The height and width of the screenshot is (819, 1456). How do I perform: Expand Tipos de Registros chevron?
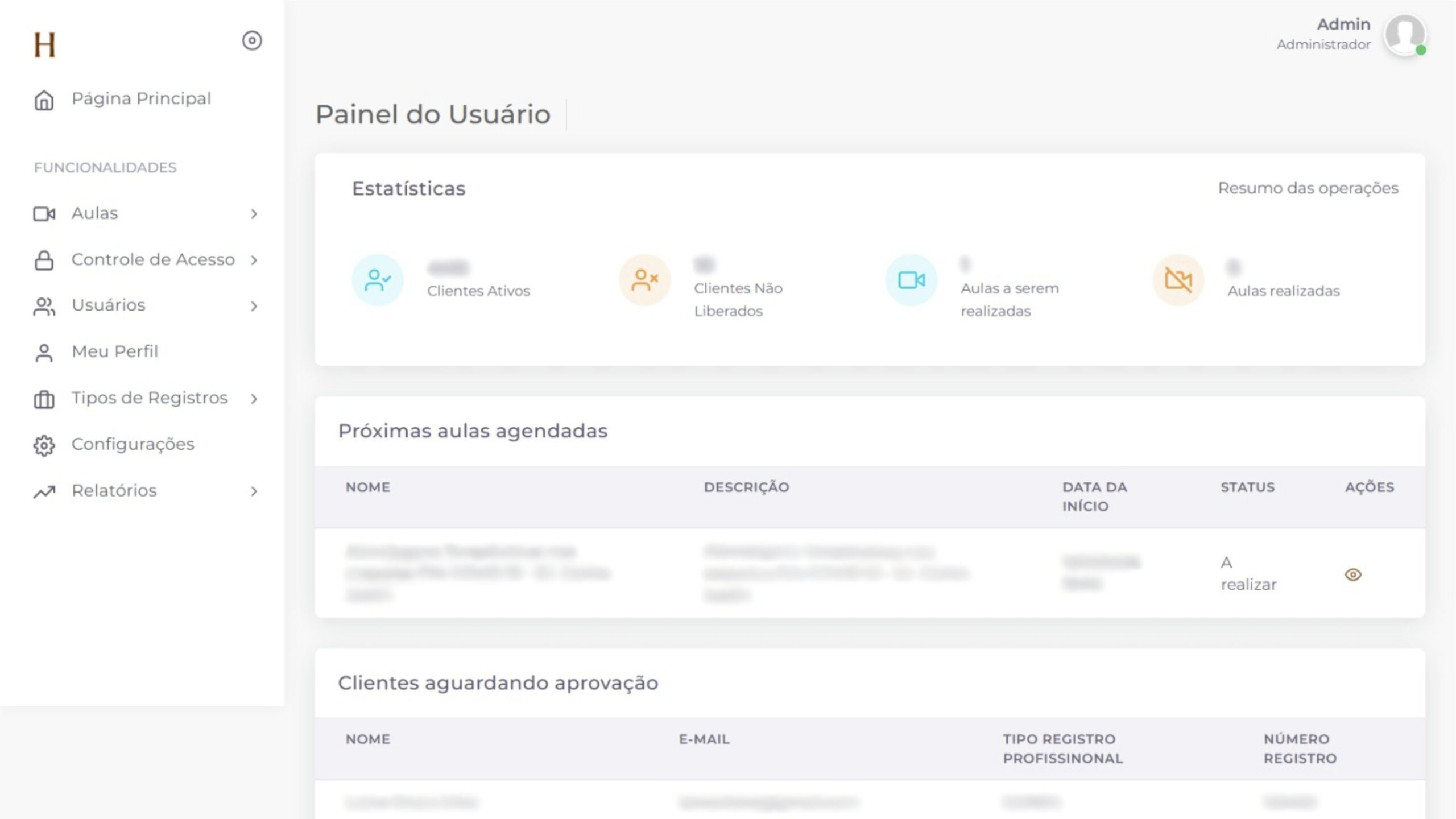click(254, 399)
